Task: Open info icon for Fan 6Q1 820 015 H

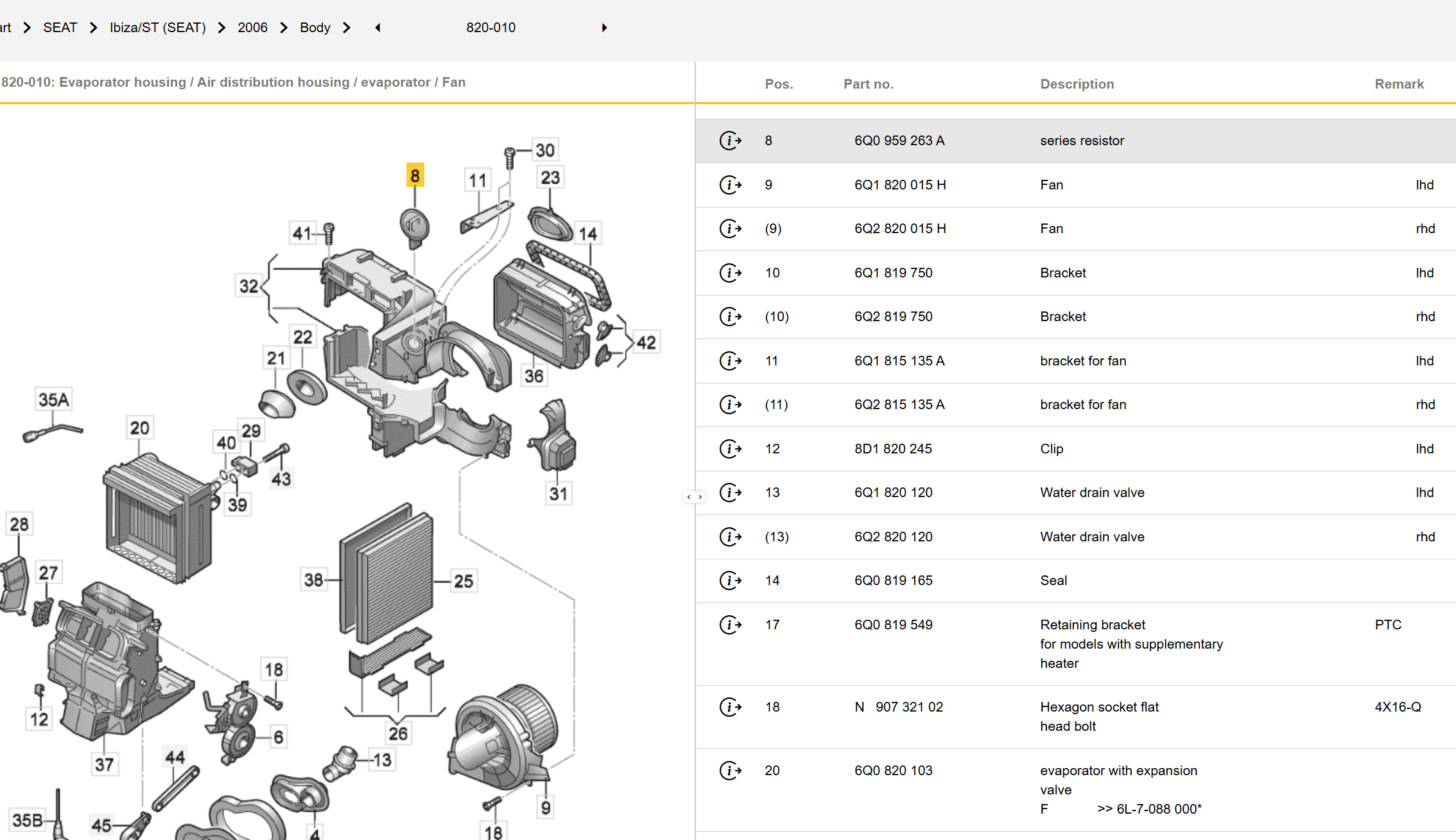Action: [x=730, y=185]
